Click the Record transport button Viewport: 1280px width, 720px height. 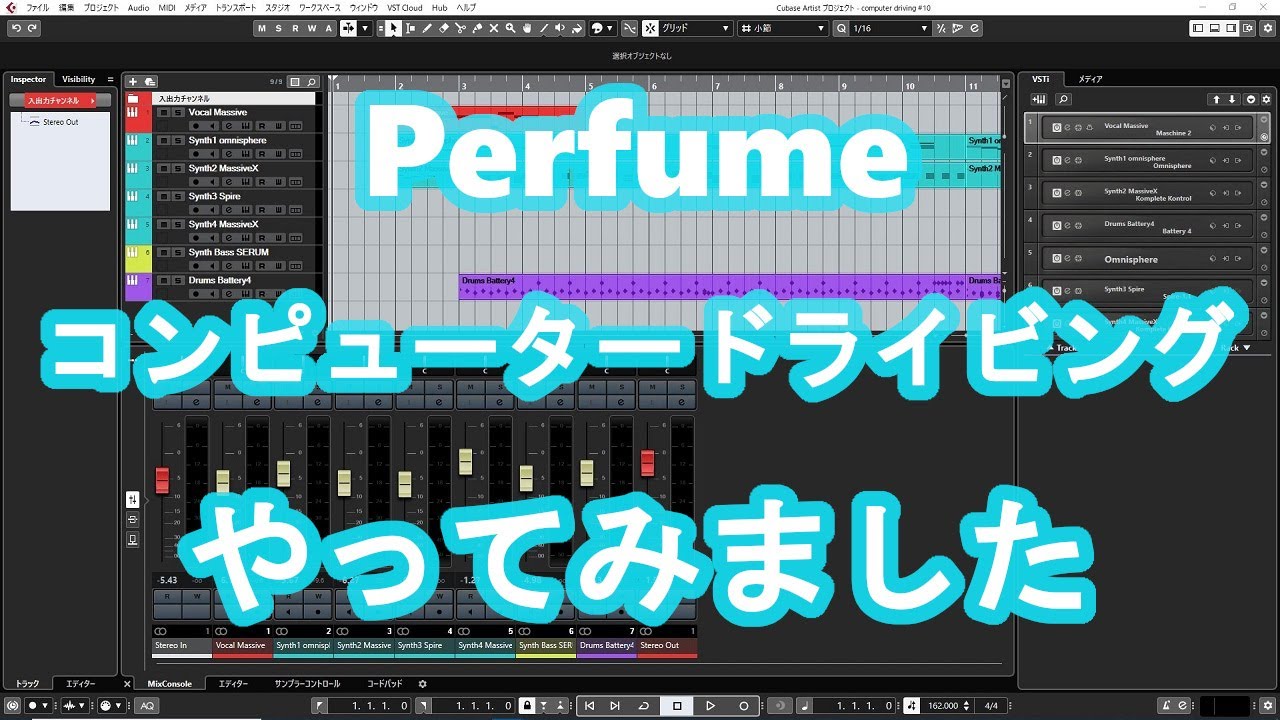(743, 705)
